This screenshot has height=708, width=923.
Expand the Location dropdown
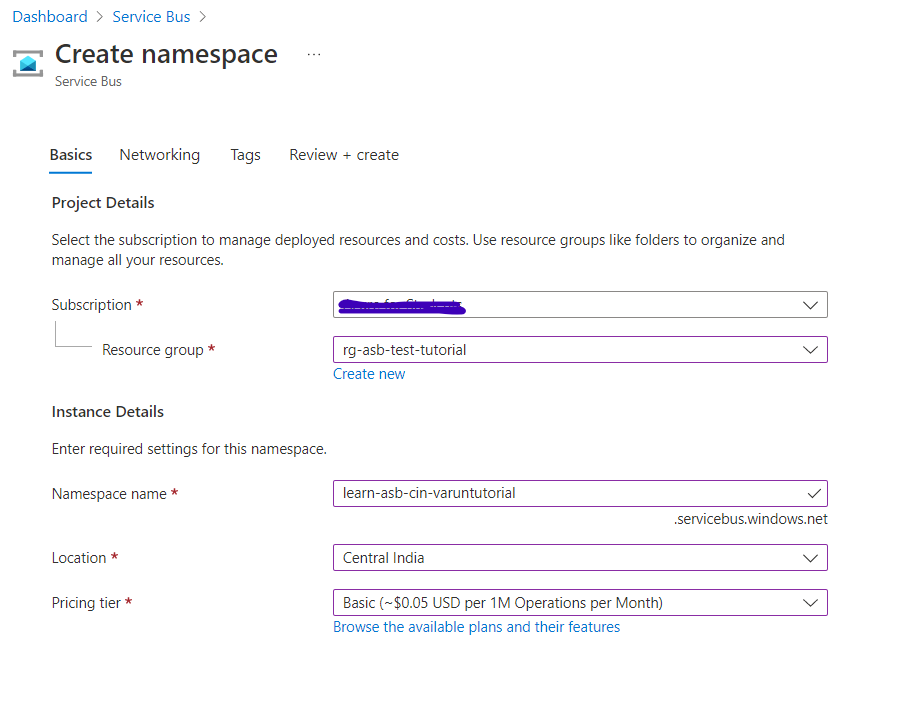[x=812, y=557]
